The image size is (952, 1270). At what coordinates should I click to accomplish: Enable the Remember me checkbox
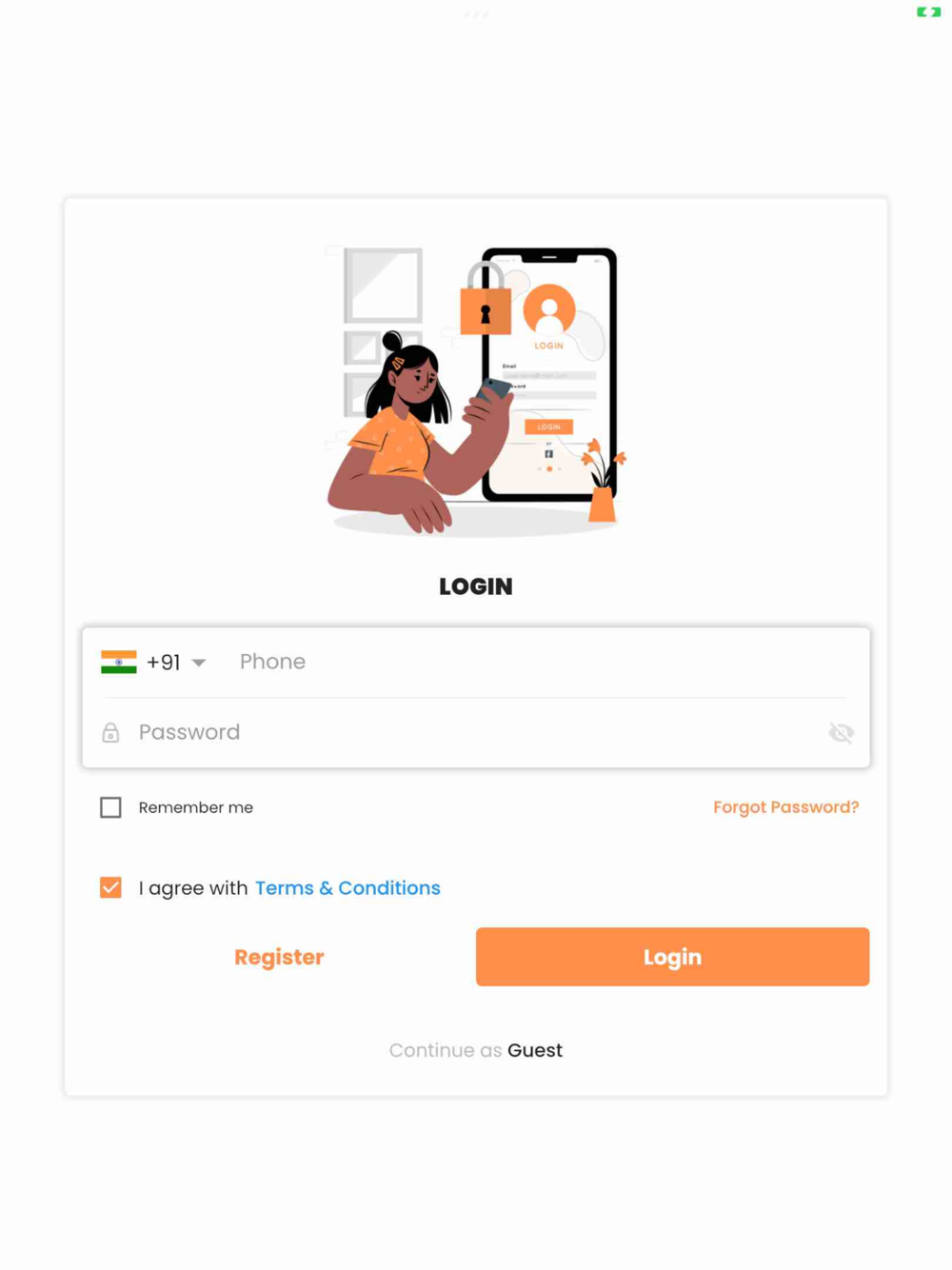coord(110,807)
